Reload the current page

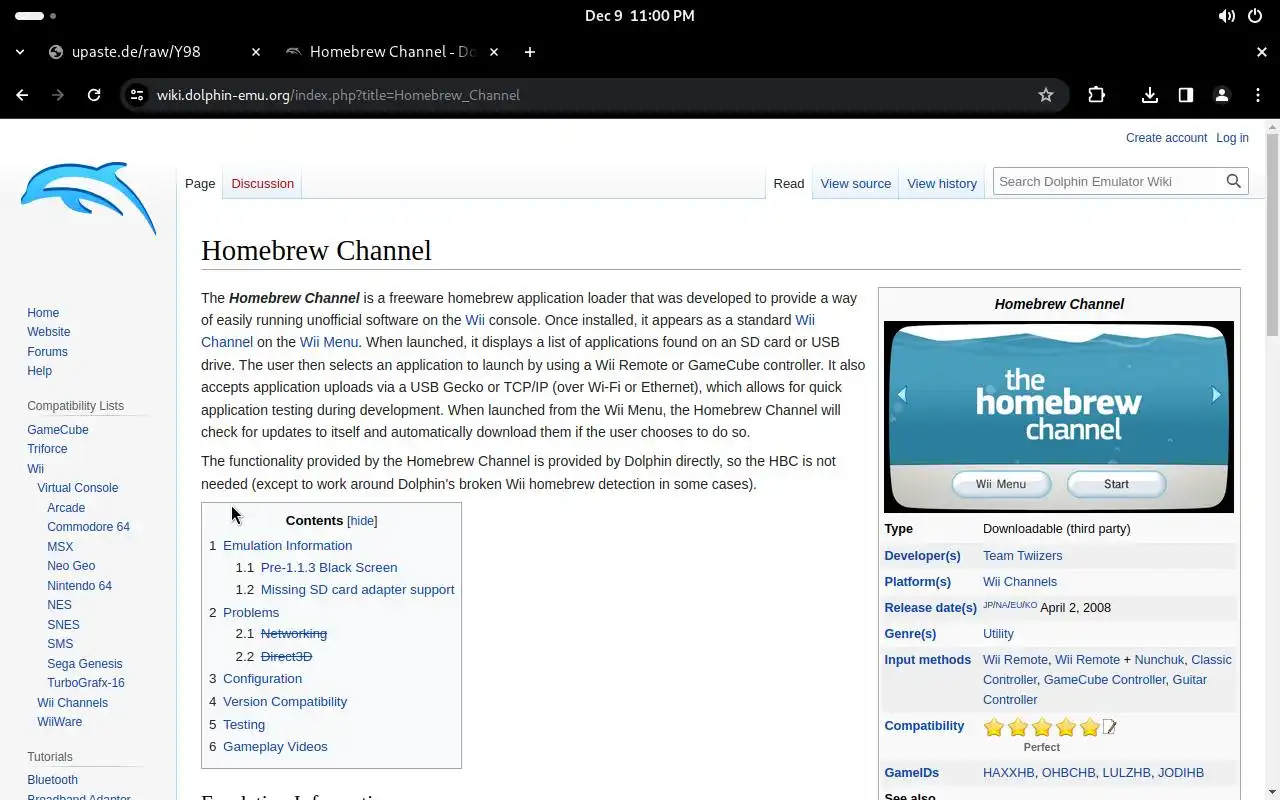click(94, 95)
